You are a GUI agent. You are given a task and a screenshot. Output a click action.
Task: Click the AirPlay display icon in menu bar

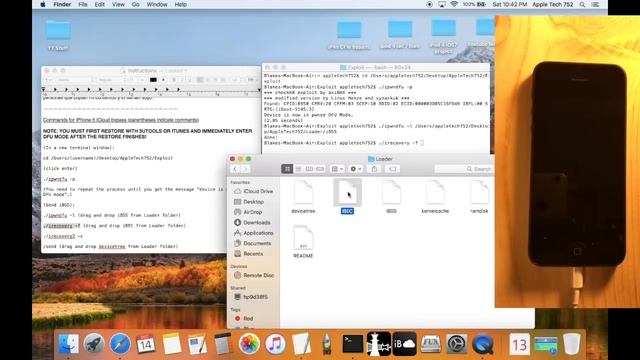coord(442,4)
